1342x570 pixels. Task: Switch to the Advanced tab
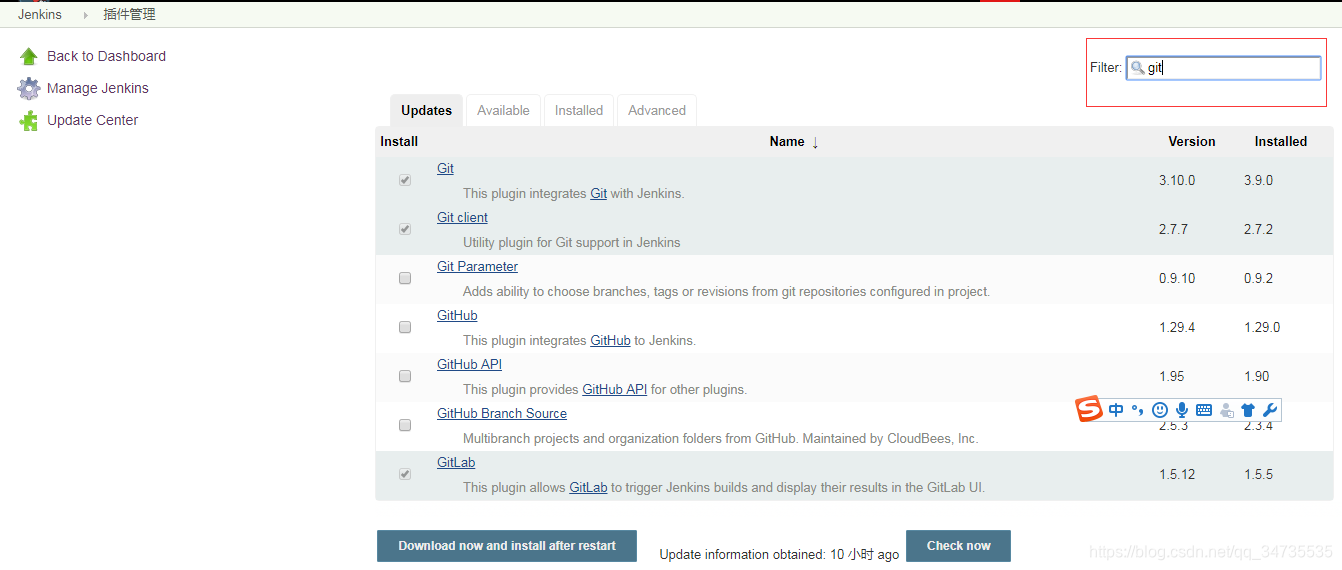657,111
